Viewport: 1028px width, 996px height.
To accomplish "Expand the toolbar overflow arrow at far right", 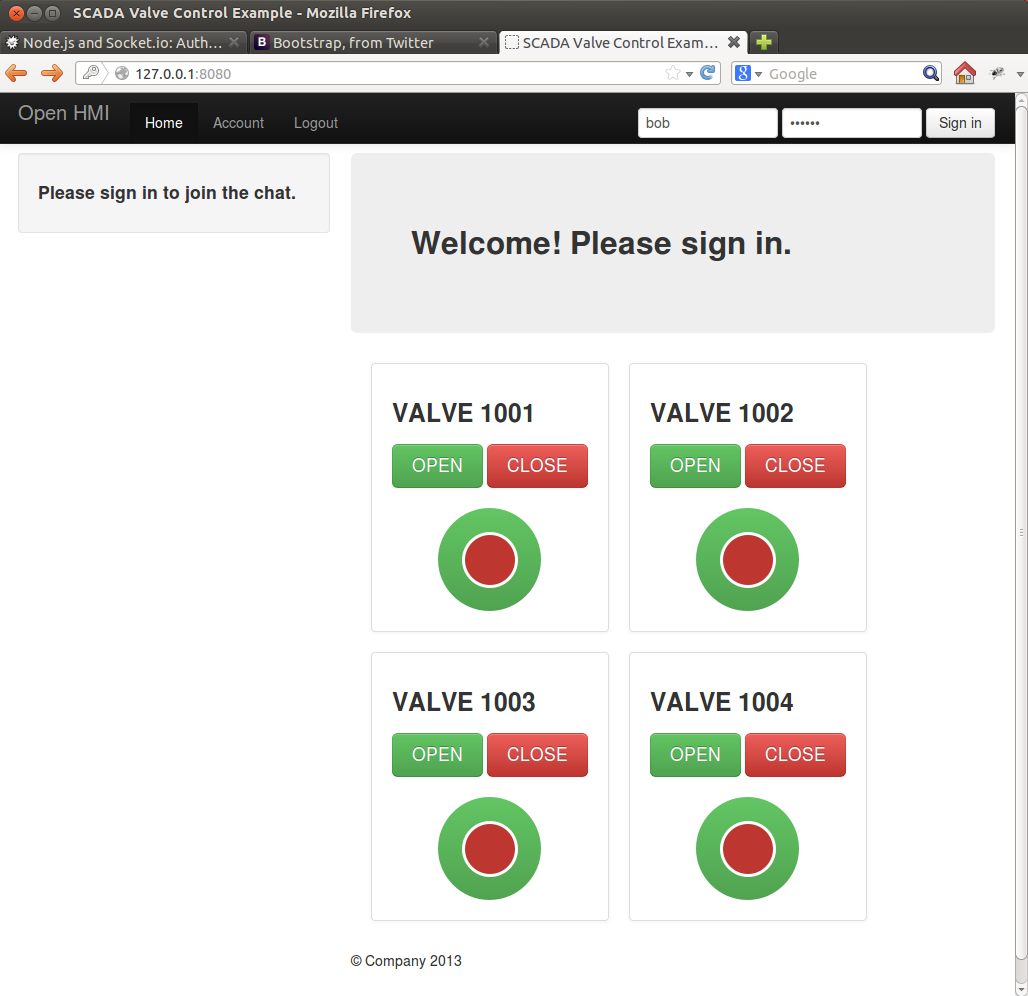I will [x=1019, y=74].
